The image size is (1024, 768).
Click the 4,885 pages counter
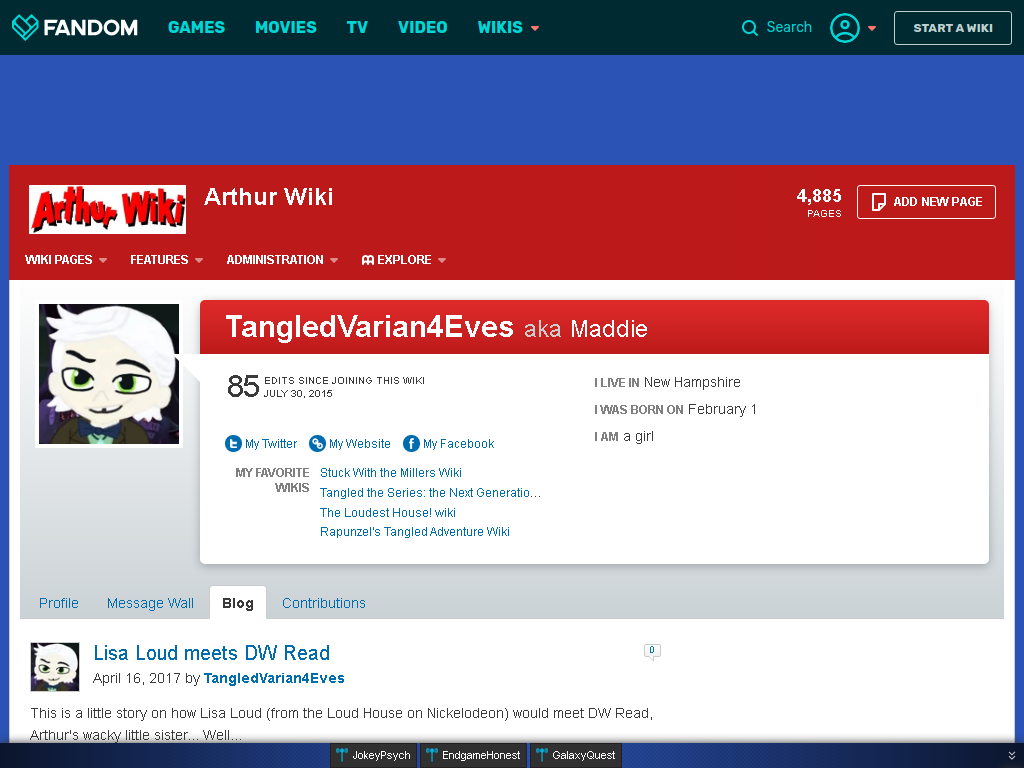coord(819,202)
